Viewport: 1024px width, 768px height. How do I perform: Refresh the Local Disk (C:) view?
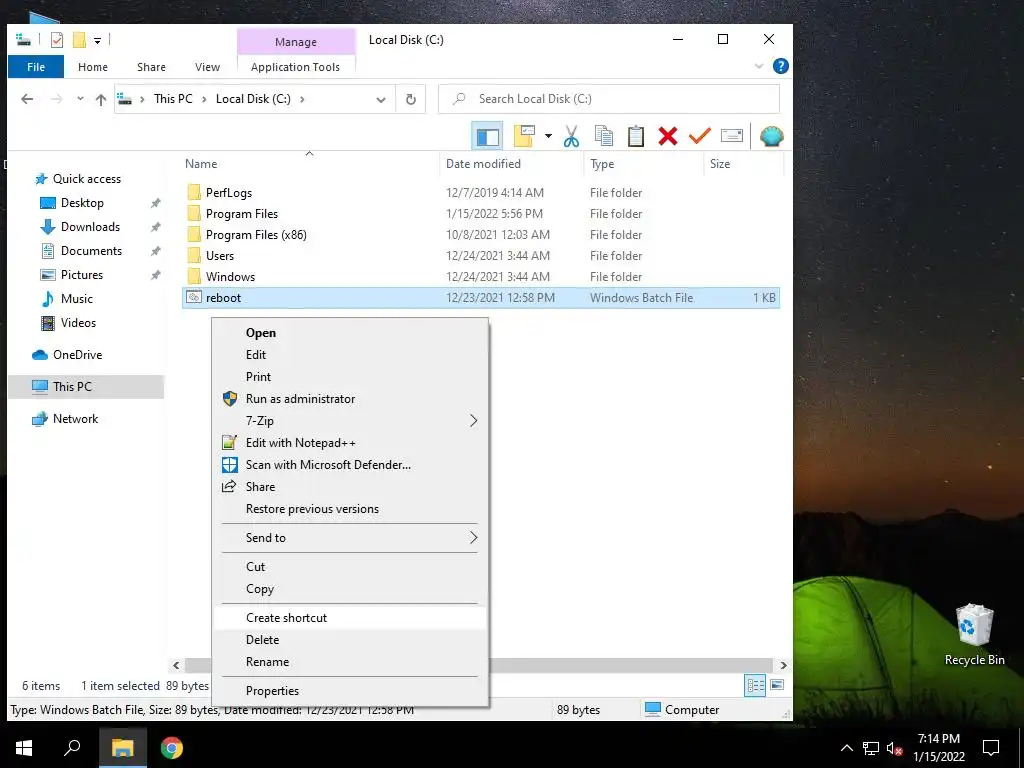click(411, 99)
